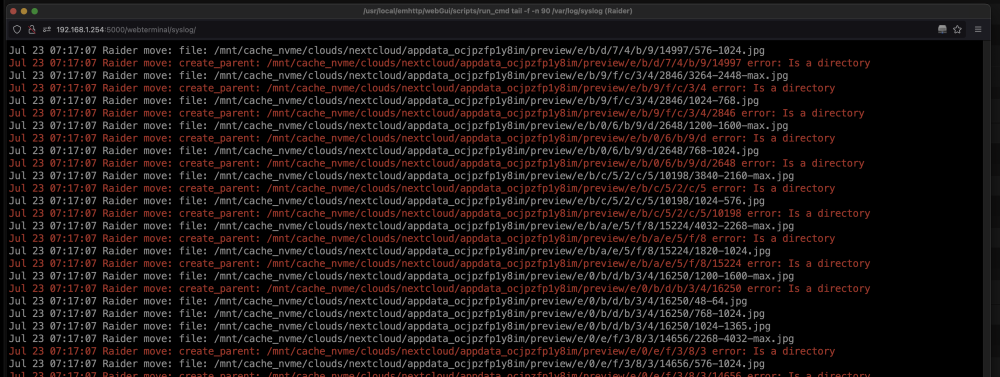Screen dimensions: 1000x377
Task: Open the tracking protection shield icon
Action: click(x=17, y=29)
